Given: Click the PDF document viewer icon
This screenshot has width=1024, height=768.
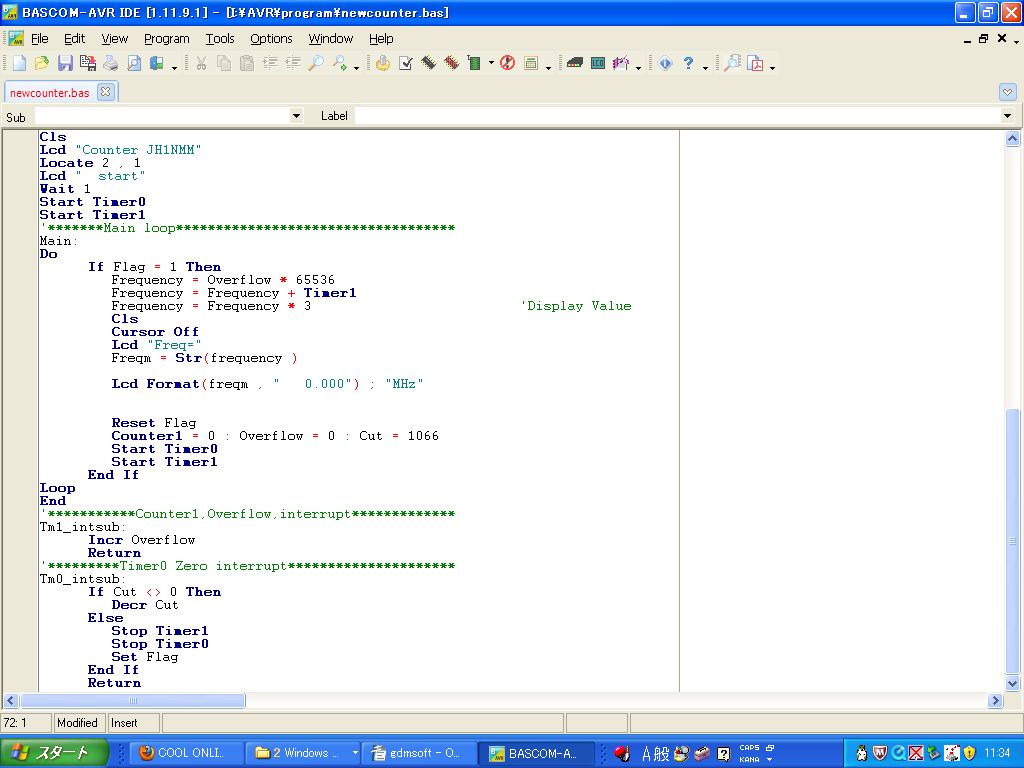Looking at the screenshot, I should [756, 63].
